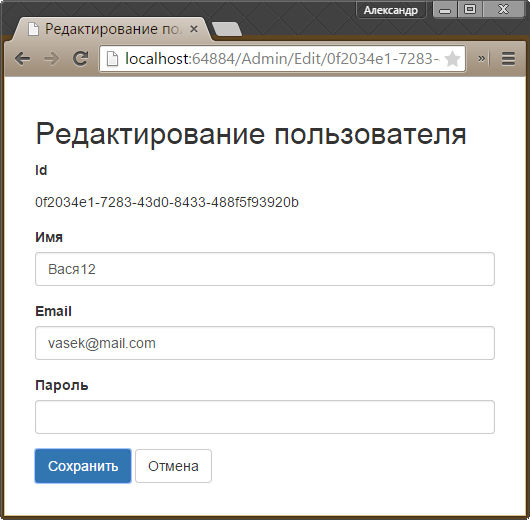Click the 'Редактирование пользователя' heading
530x520 pixels.
coord(251,135)
